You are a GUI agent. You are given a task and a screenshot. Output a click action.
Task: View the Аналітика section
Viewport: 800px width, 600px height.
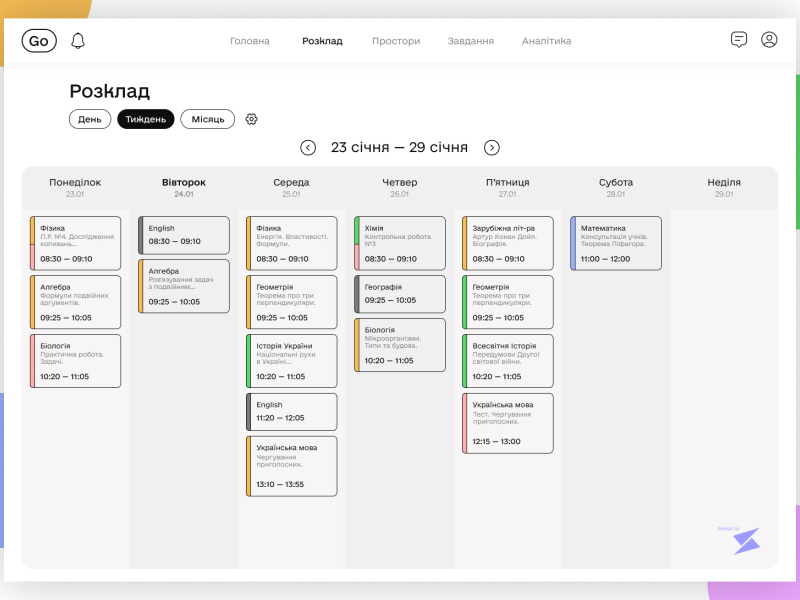pyautogui.click(x=544, y=41)
